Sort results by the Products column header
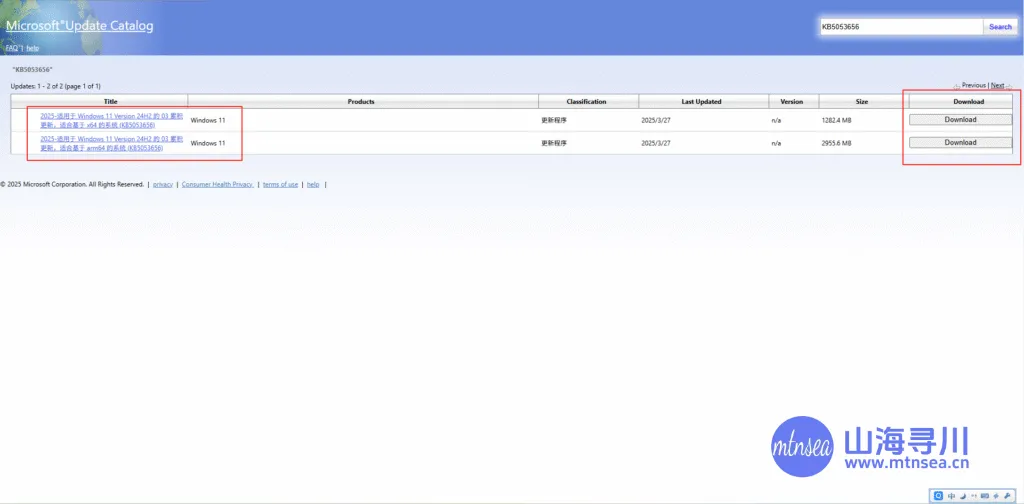This screenshot has height=504, width=1024. click(360, 102)
